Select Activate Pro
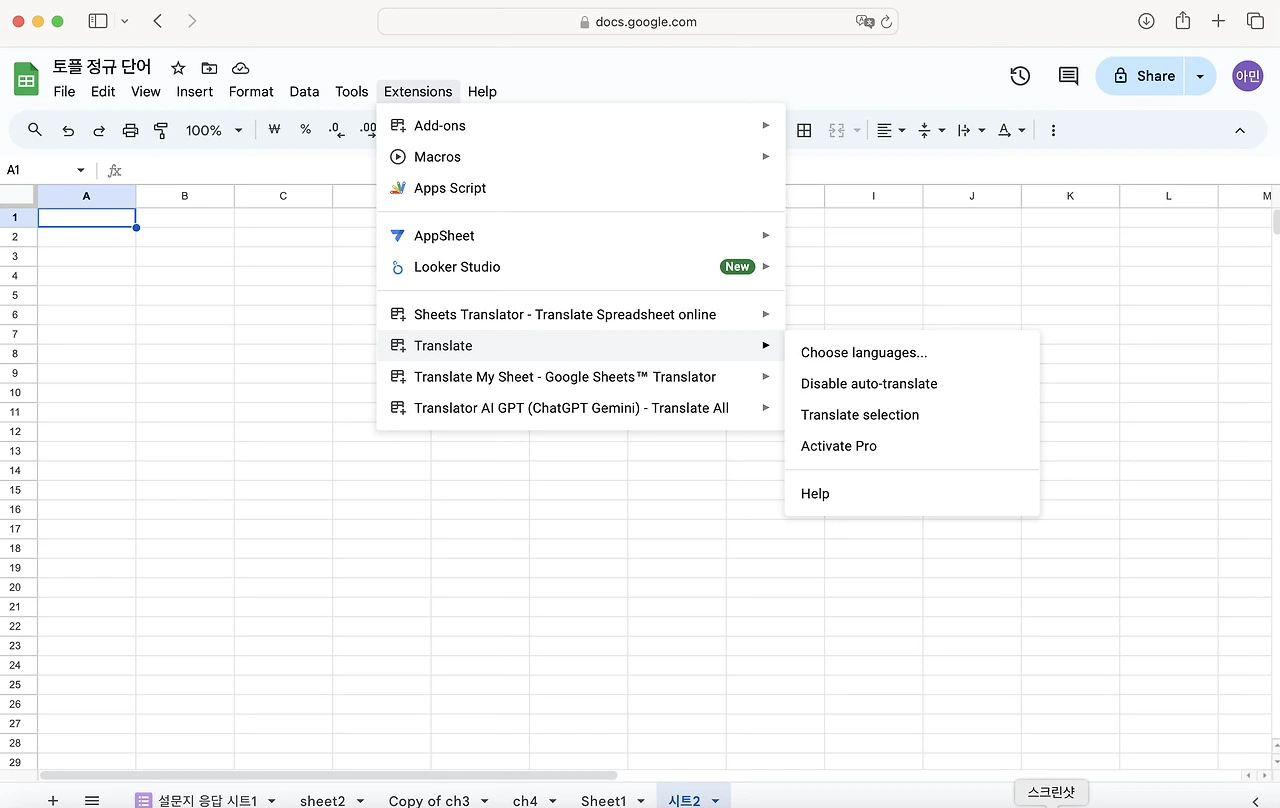The image size is (1280, 808). point(912,446)
